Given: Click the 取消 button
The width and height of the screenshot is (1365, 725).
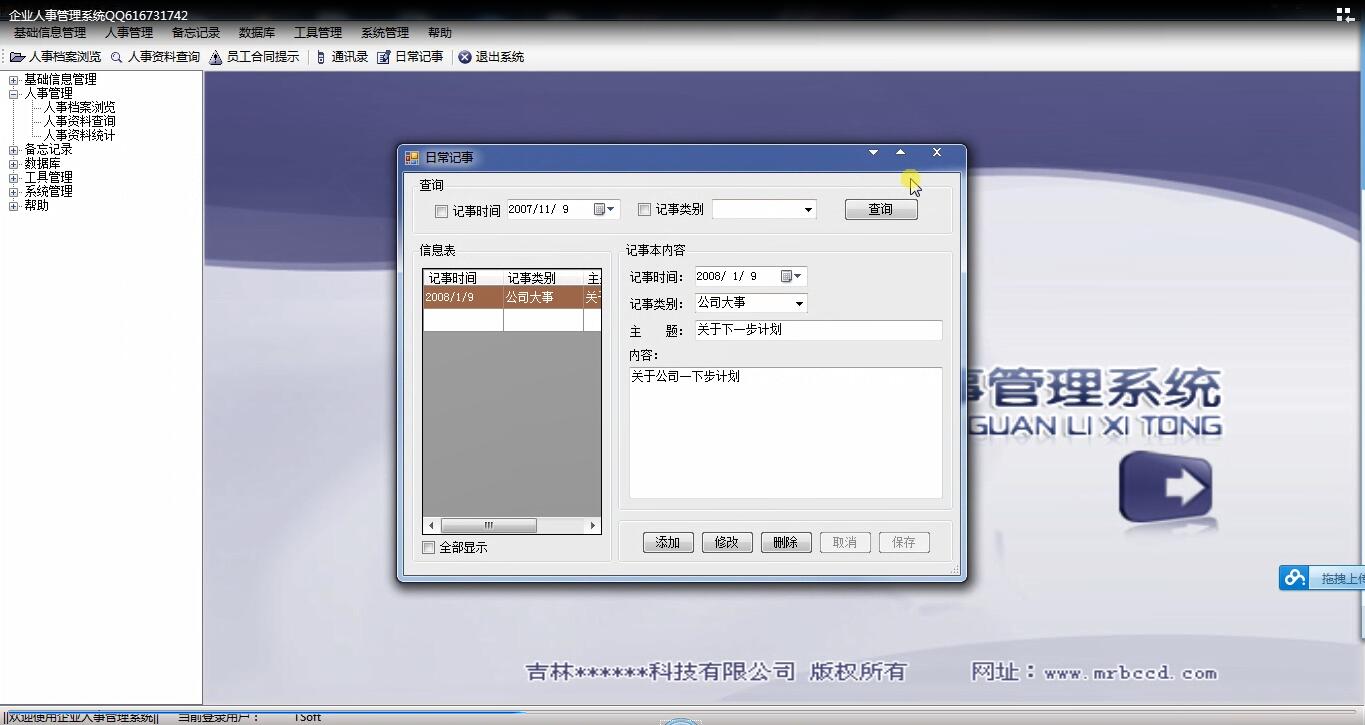Looking at the screenshot, I should pyautogui.click(x=845, y=542).
